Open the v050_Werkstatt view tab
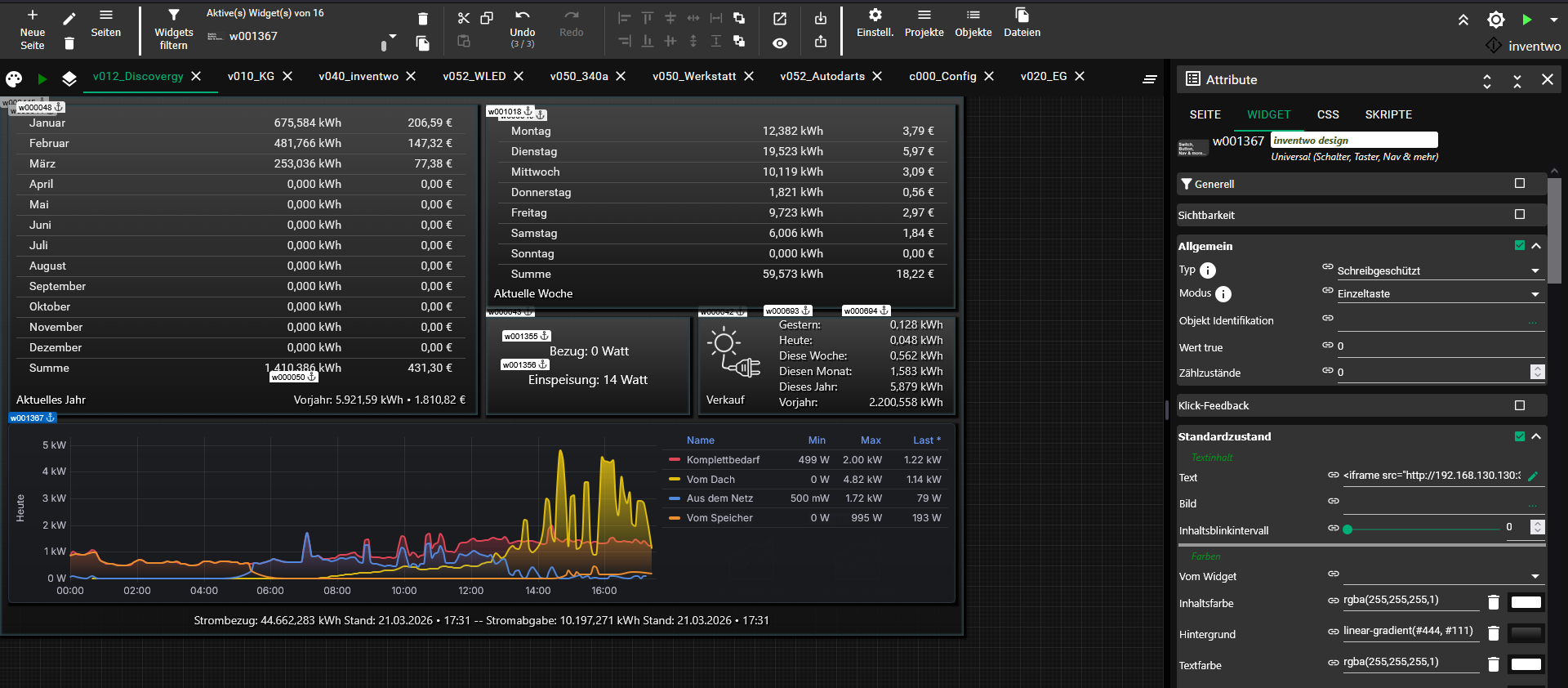Screen dimensions: 1568x688 (693, 76)
